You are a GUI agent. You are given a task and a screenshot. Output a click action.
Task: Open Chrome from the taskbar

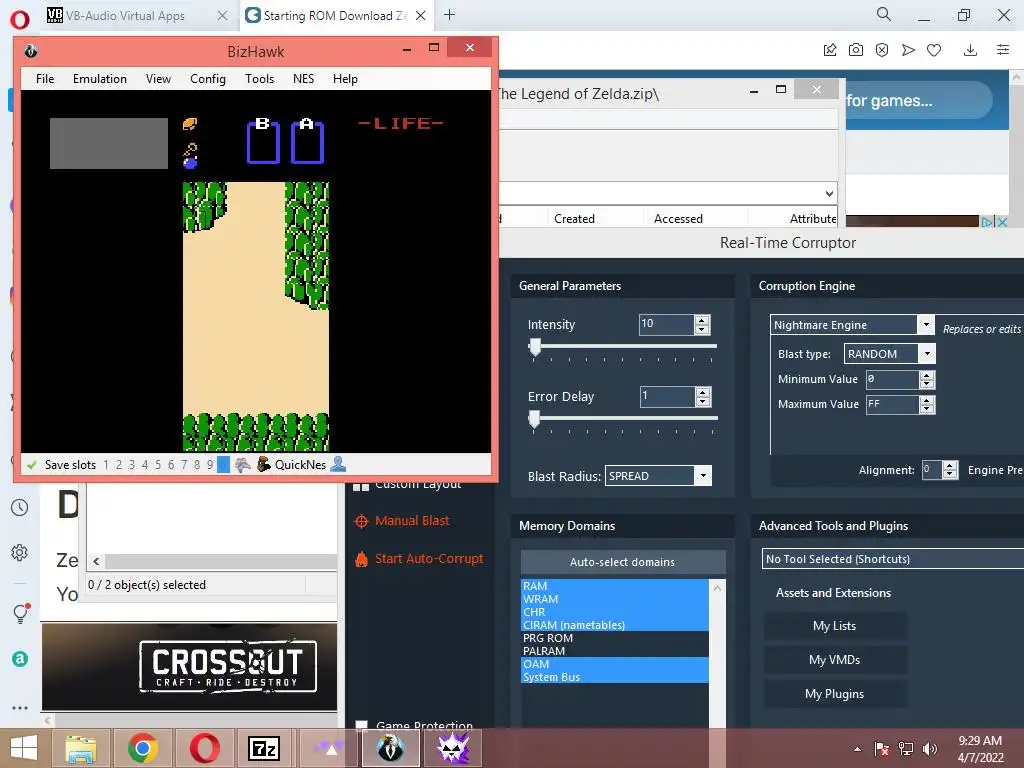[x=142, y=748]
